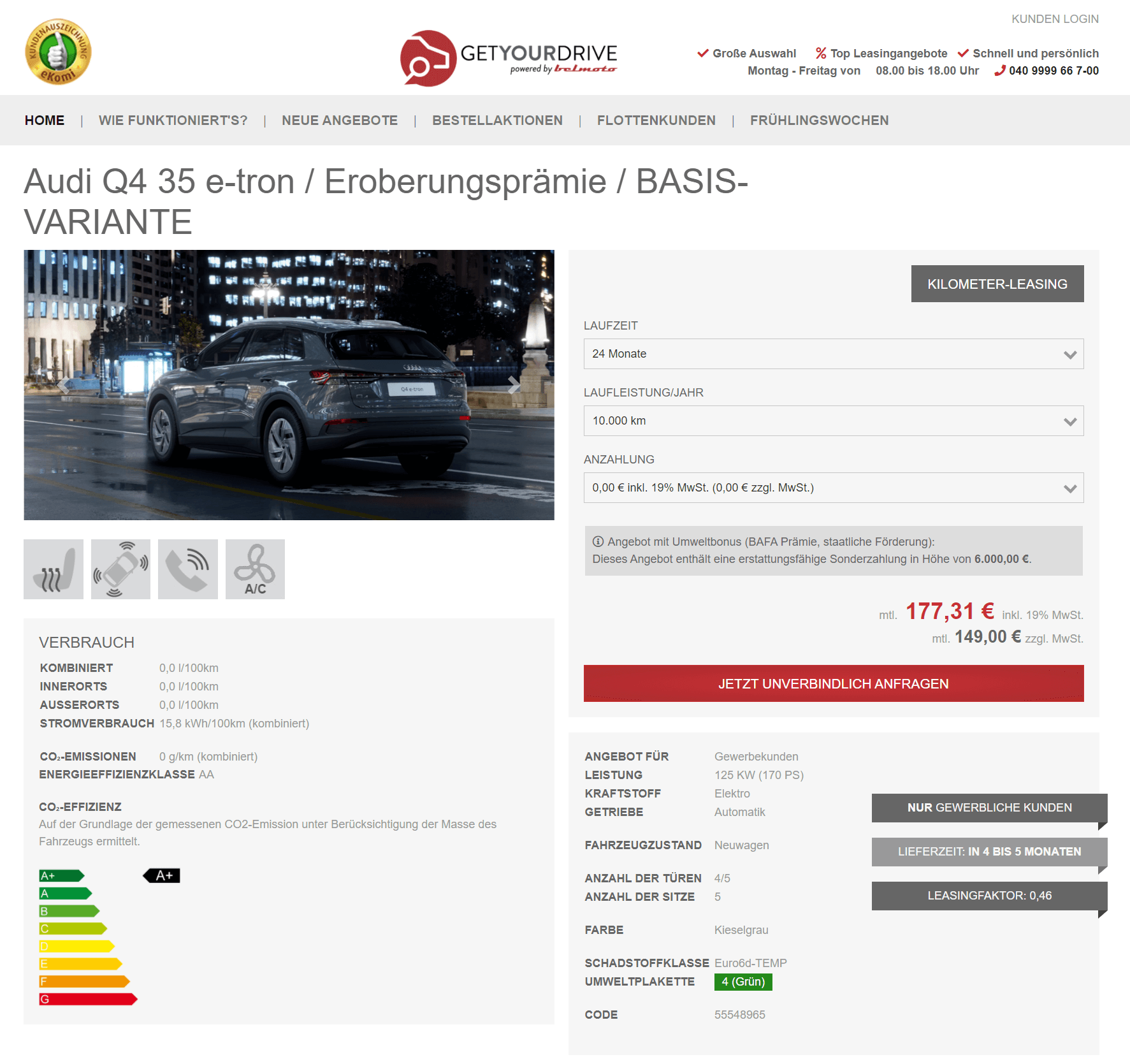Open the NEUE ANGEBOTE menu item

[340, 120]
